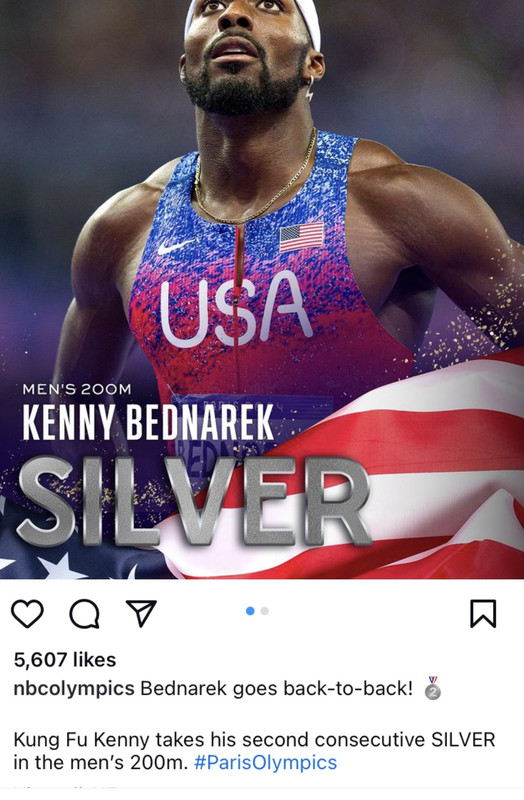Share the post using the paper plane icon
524x800 pixels.
(141, 613)
